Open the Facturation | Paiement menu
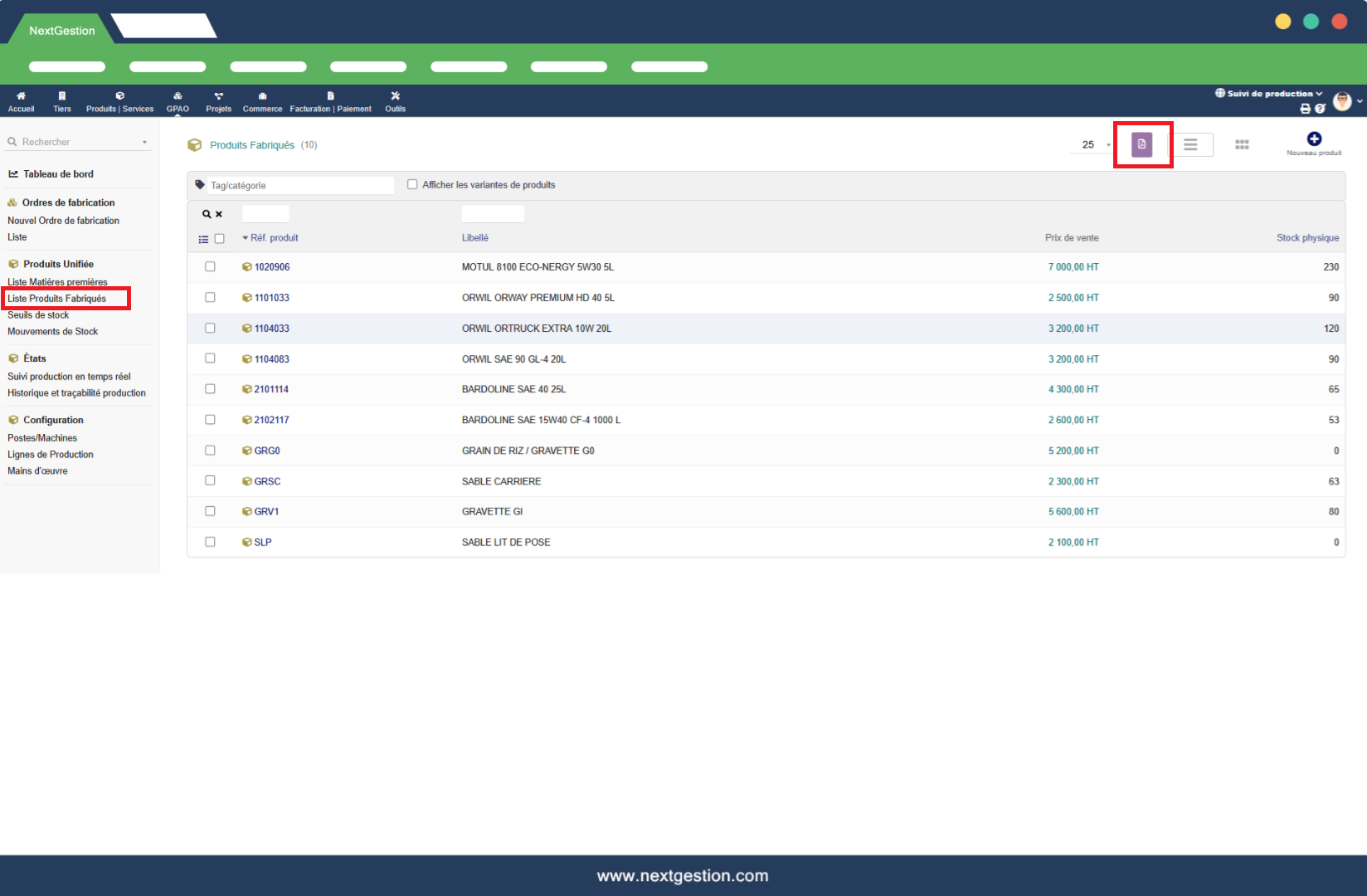 pos(330,101)
